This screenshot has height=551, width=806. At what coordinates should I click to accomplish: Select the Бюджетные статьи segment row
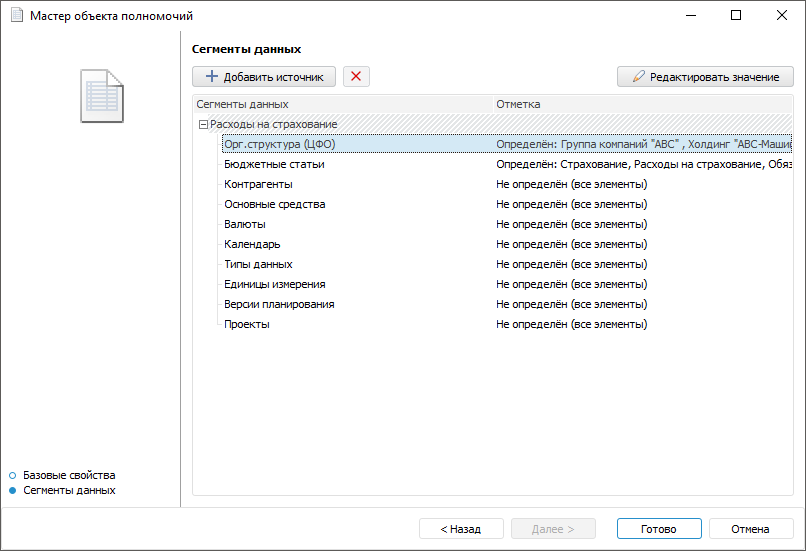[274, 164]
